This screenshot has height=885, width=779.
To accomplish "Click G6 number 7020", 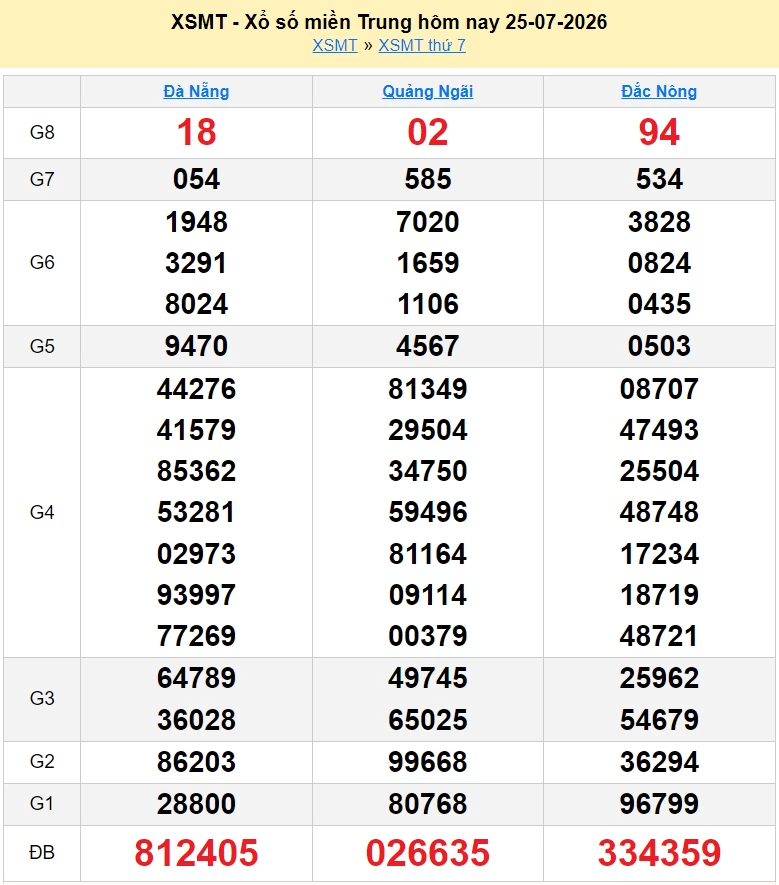I will click(x=428, y=222).
